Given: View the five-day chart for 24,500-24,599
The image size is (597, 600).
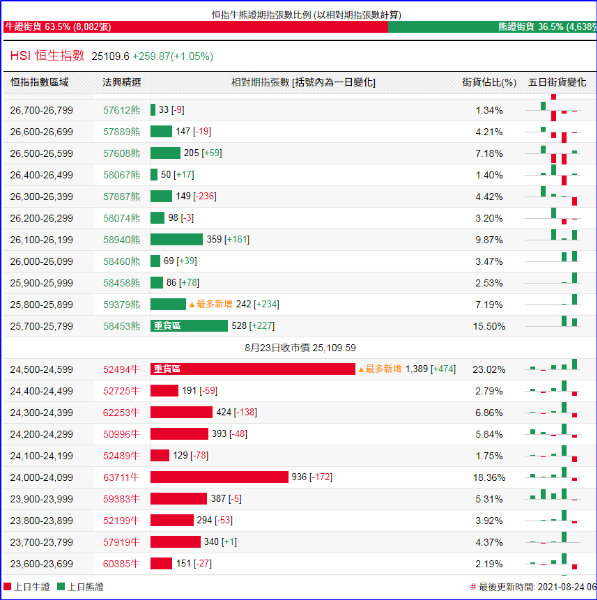Looking at the screenshot, I should click(x=553, y=366).
